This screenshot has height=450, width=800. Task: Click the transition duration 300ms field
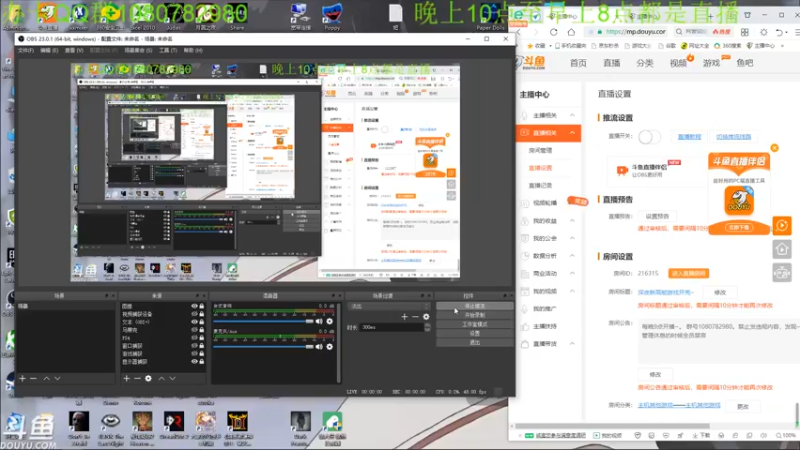click(392, 328)
